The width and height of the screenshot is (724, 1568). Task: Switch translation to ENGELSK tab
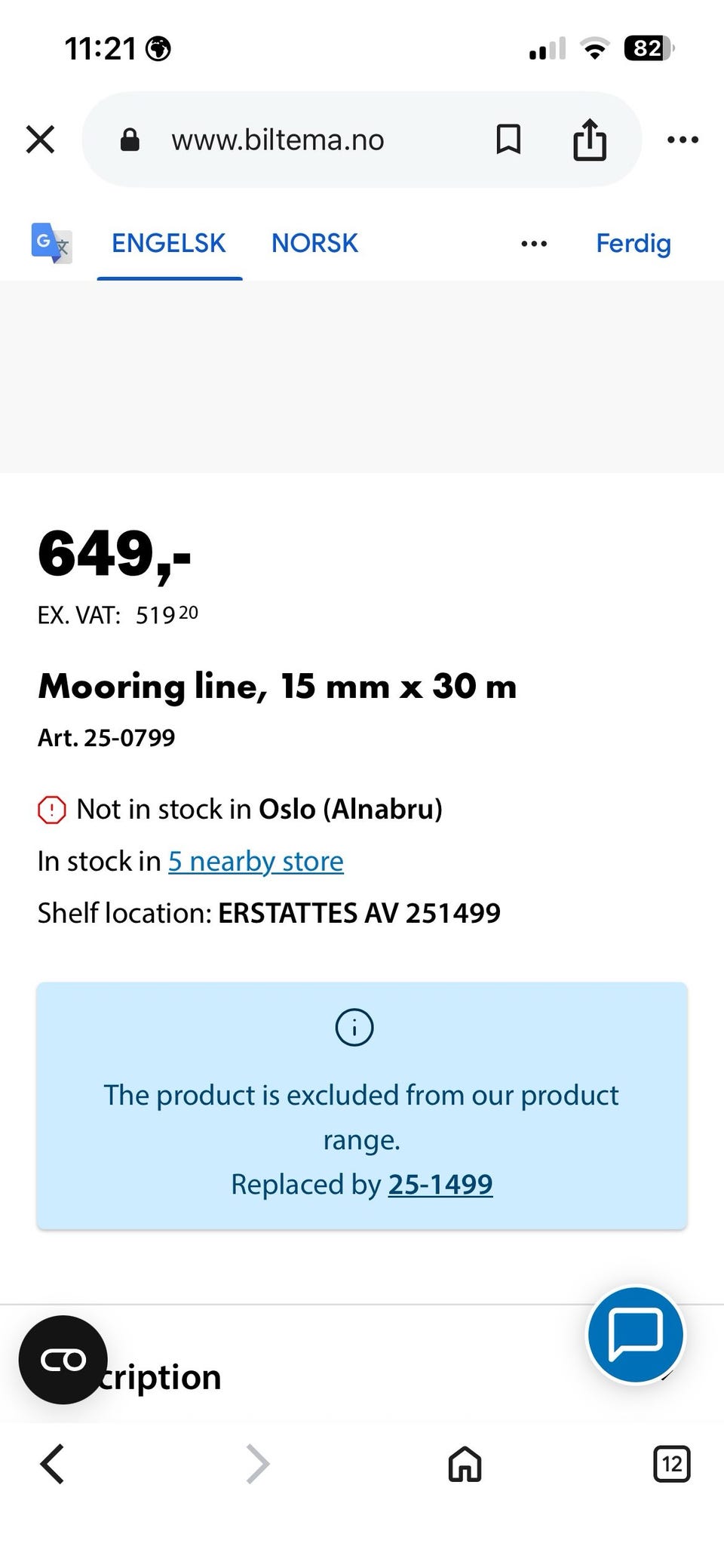[169, 243]
